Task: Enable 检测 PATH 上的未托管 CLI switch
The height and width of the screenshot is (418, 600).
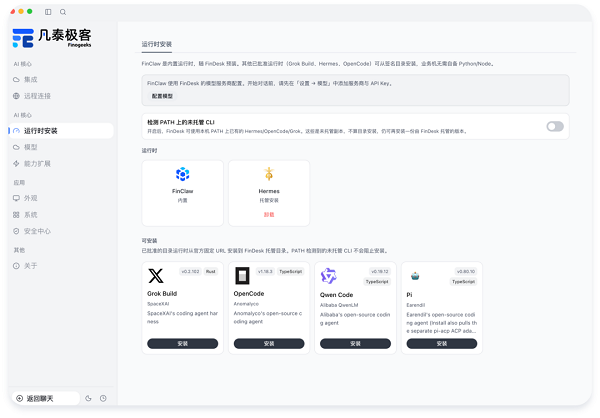Action: coord(555,126)
